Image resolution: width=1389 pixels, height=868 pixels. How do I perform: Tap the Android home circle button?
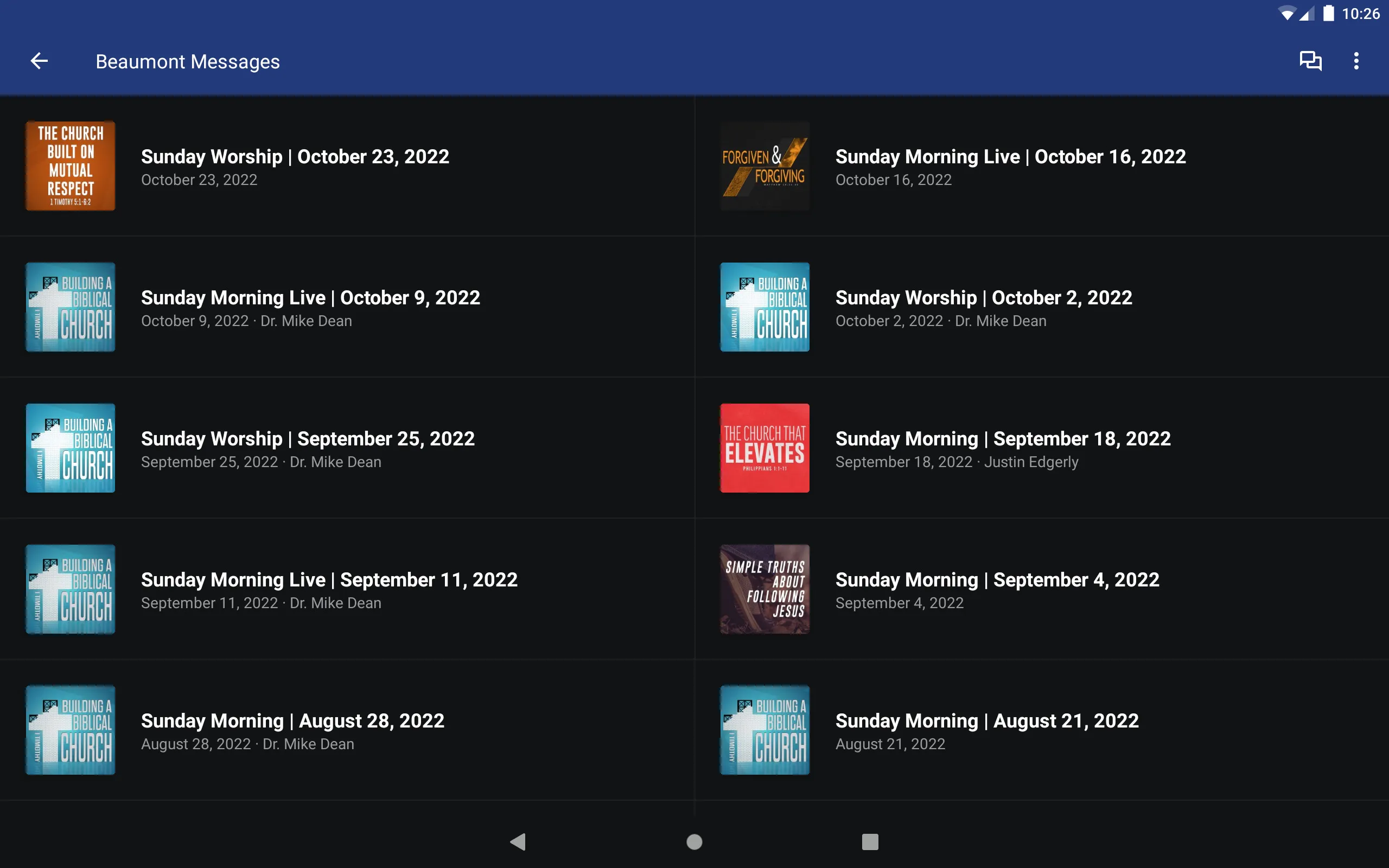(694, 841)
